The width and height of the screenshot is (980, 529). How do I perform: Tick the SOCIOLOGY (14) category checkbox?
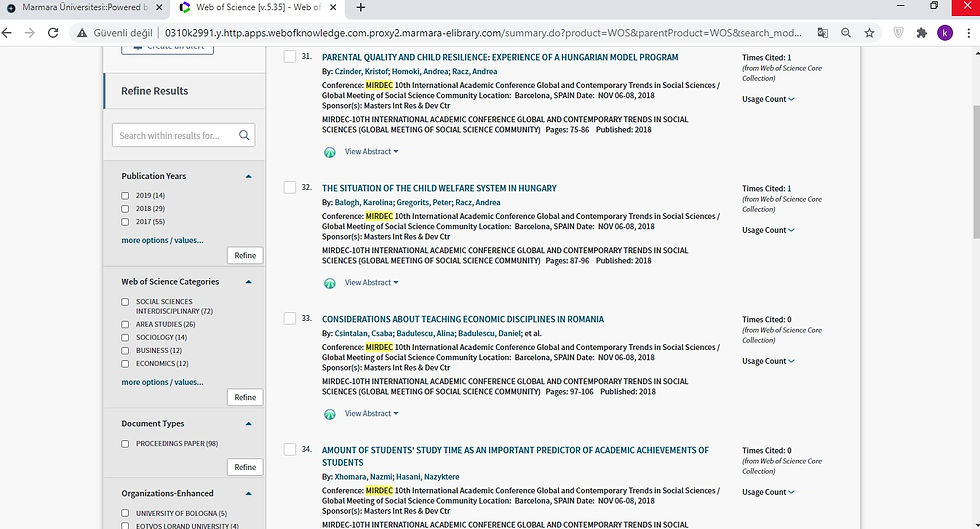[125, 338]
